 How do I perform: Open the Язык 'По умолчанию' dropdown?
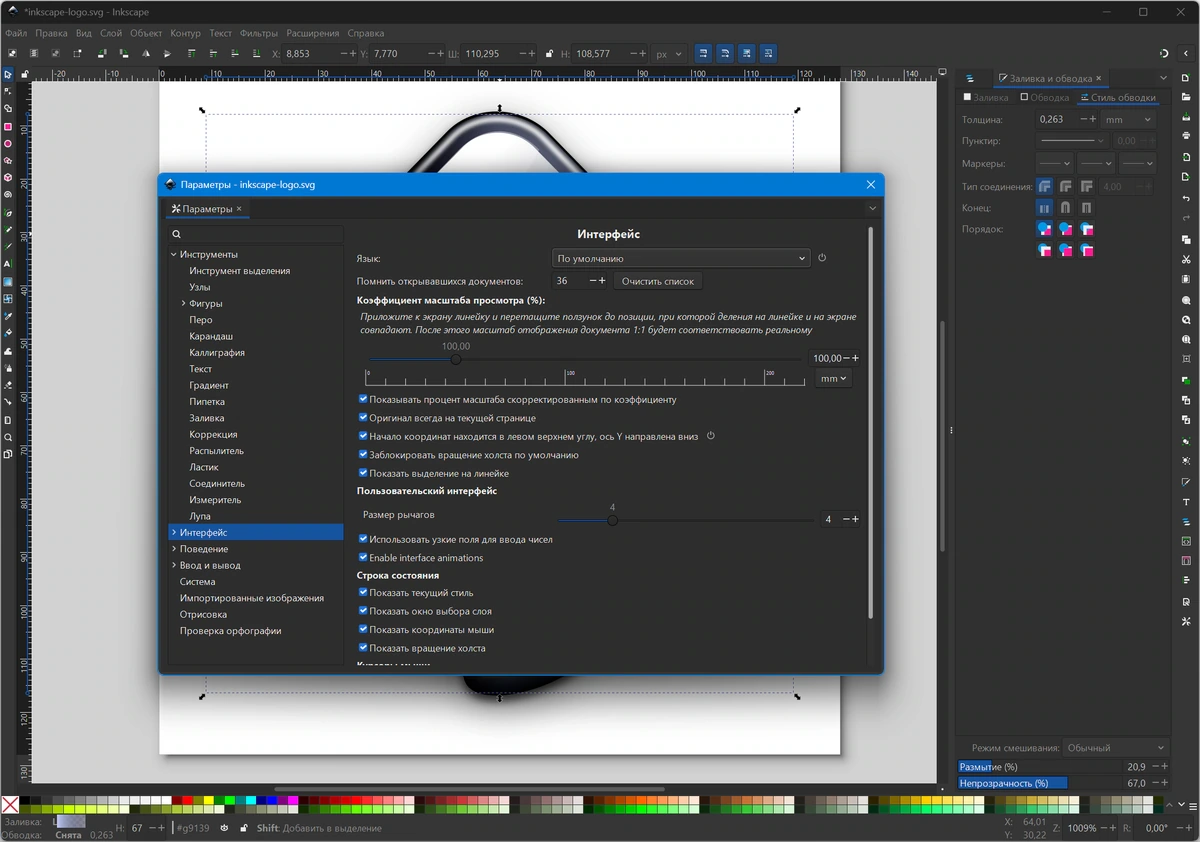point(681,258)
